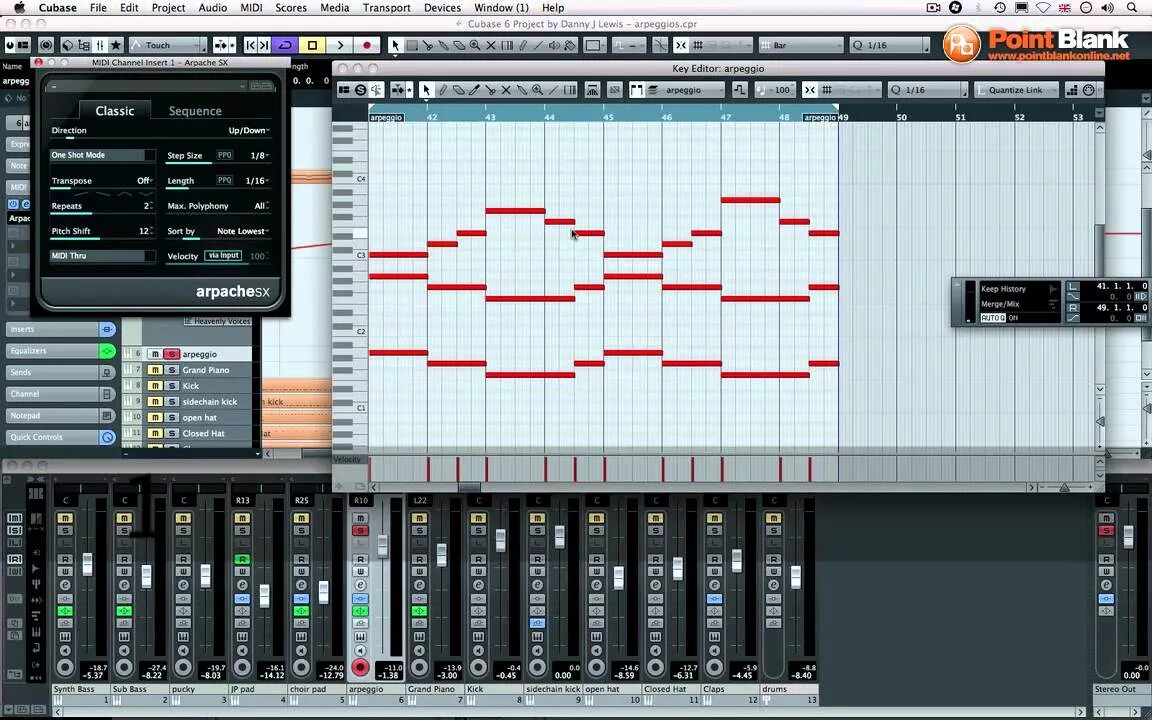Mute the arpeggio track in track list
This screenshot has width=1152, height=720.
pos(155,354)
